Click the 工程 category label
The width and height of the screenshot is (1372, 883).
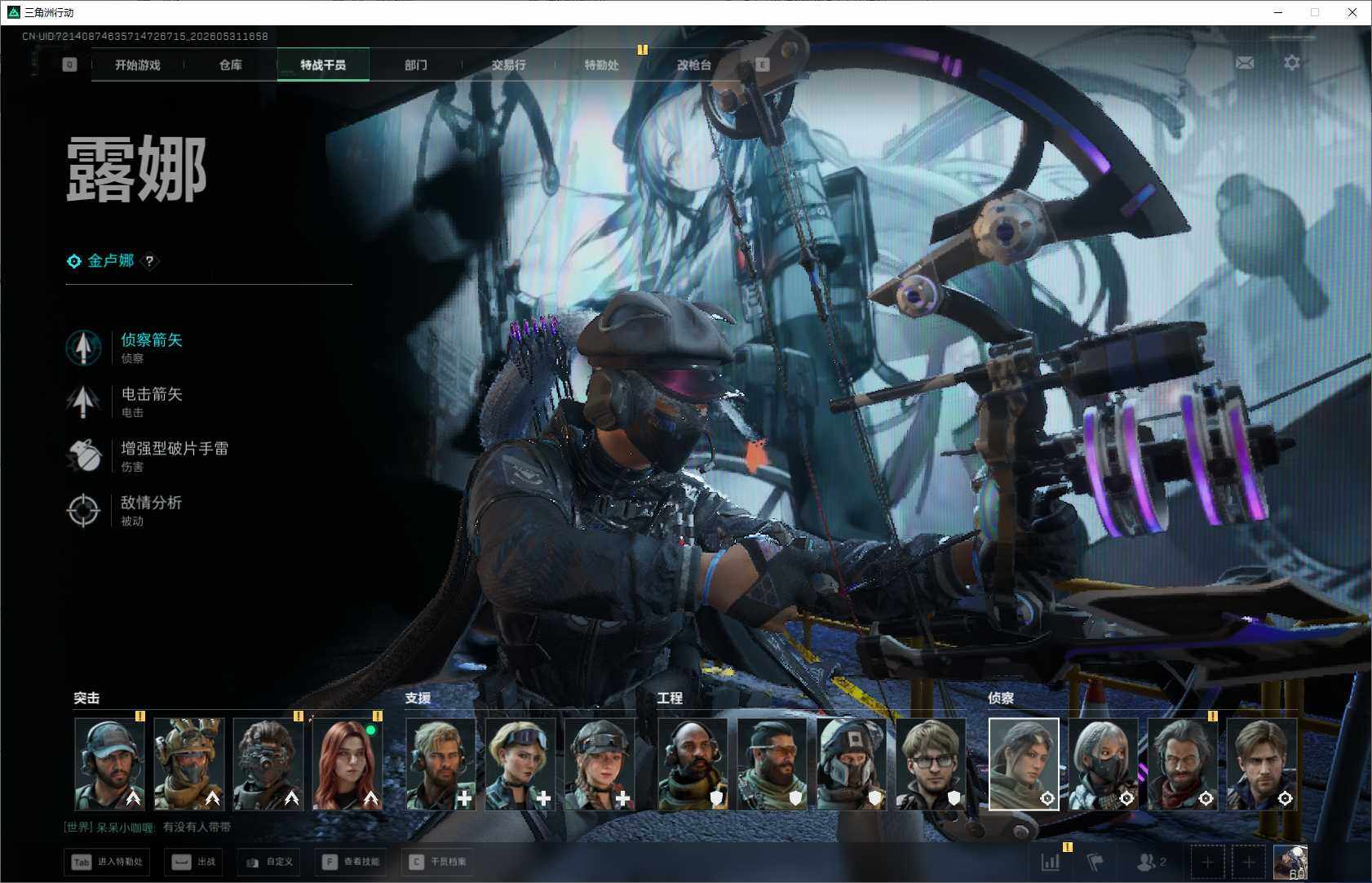pyautogui.click(x=670, y=699)
